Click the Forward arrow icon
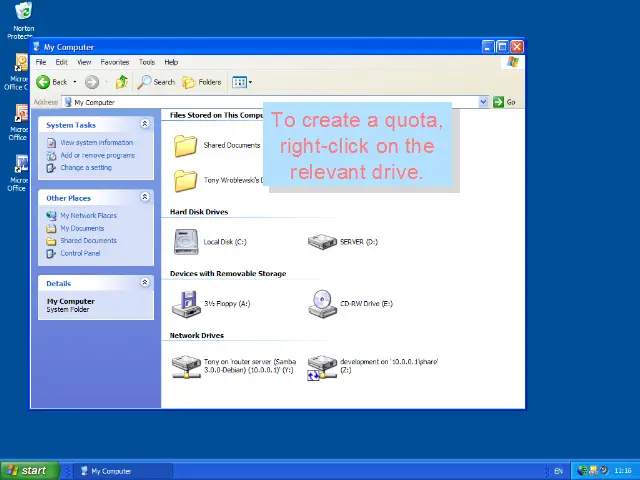The image size is (640, 480). (92, 82)
